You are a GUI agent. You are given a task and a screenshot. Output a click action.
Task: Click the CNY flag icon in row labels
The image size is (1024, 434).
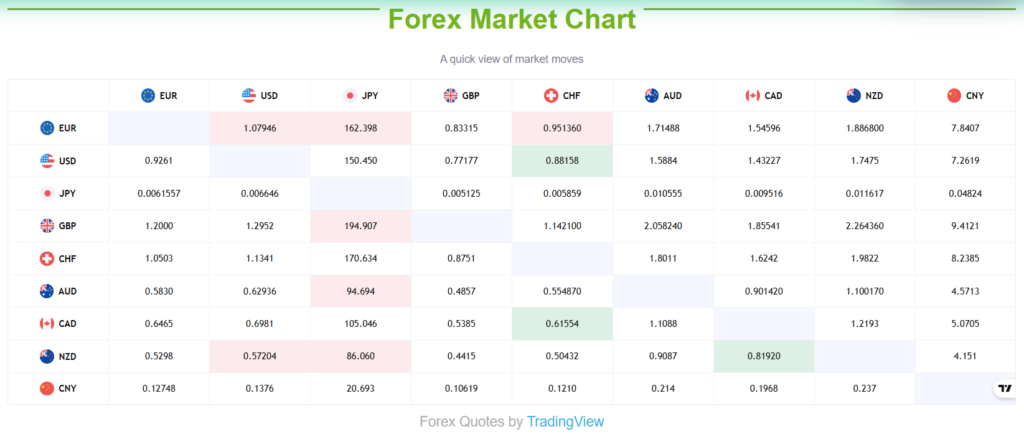(47, 389)
